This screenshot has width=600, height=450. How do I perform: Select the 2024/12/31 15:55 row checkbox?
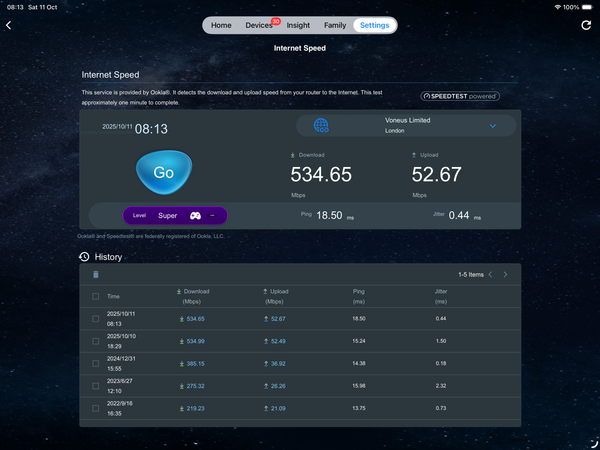click(96, 363)
